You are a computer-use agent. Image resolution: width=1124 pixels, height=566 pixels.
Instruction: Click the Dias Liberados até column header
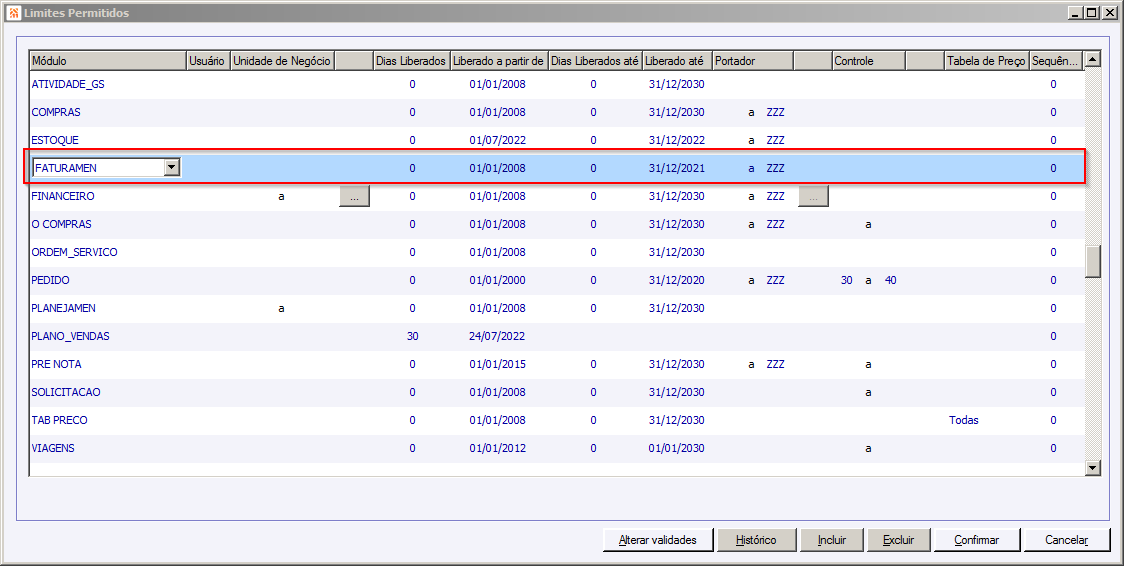coord(595,61)
